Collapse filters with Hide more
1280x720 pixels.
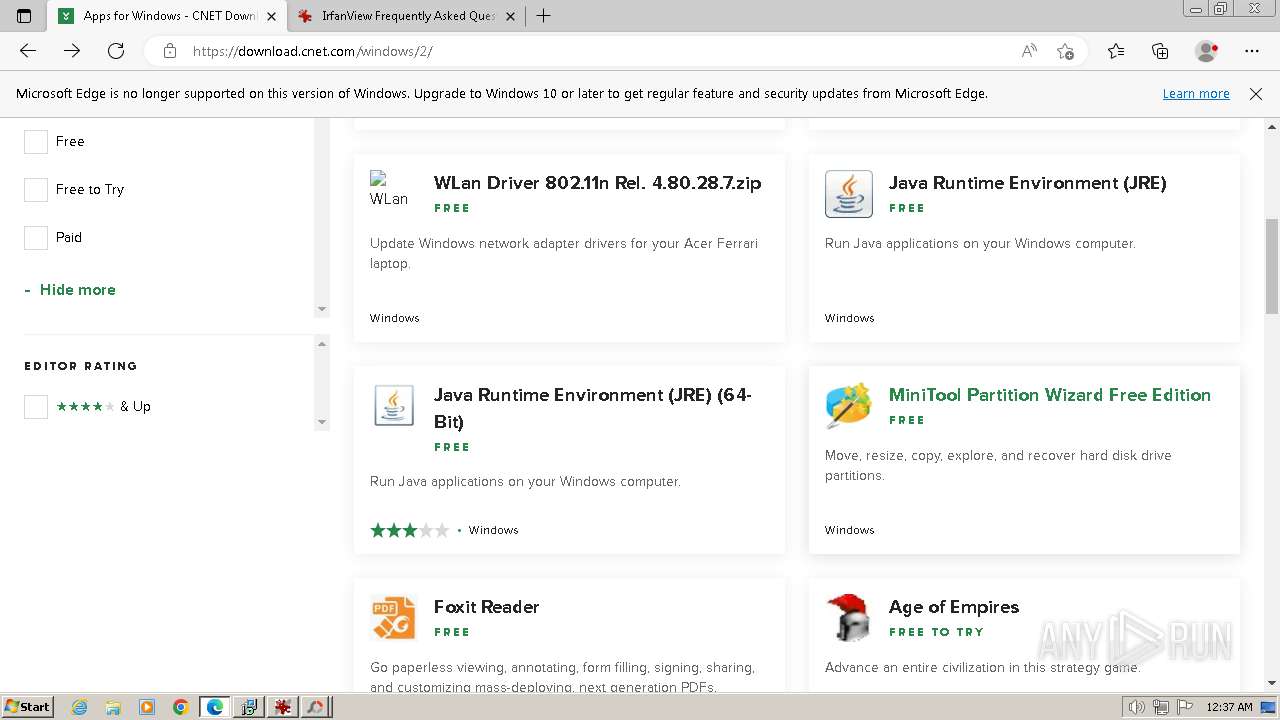point(70,290)
